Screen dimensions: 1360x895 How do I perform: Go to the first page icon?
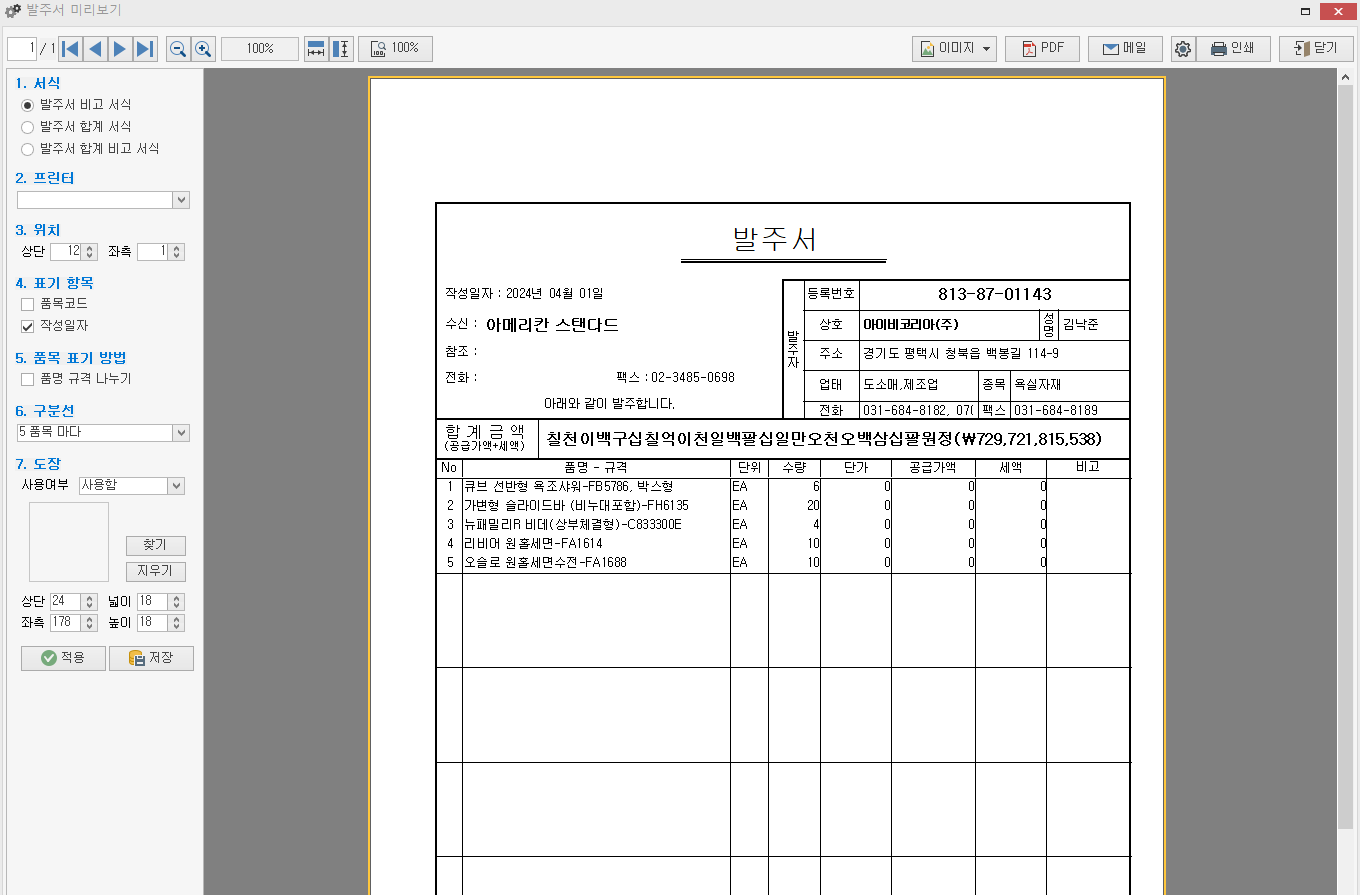point(70,49)
